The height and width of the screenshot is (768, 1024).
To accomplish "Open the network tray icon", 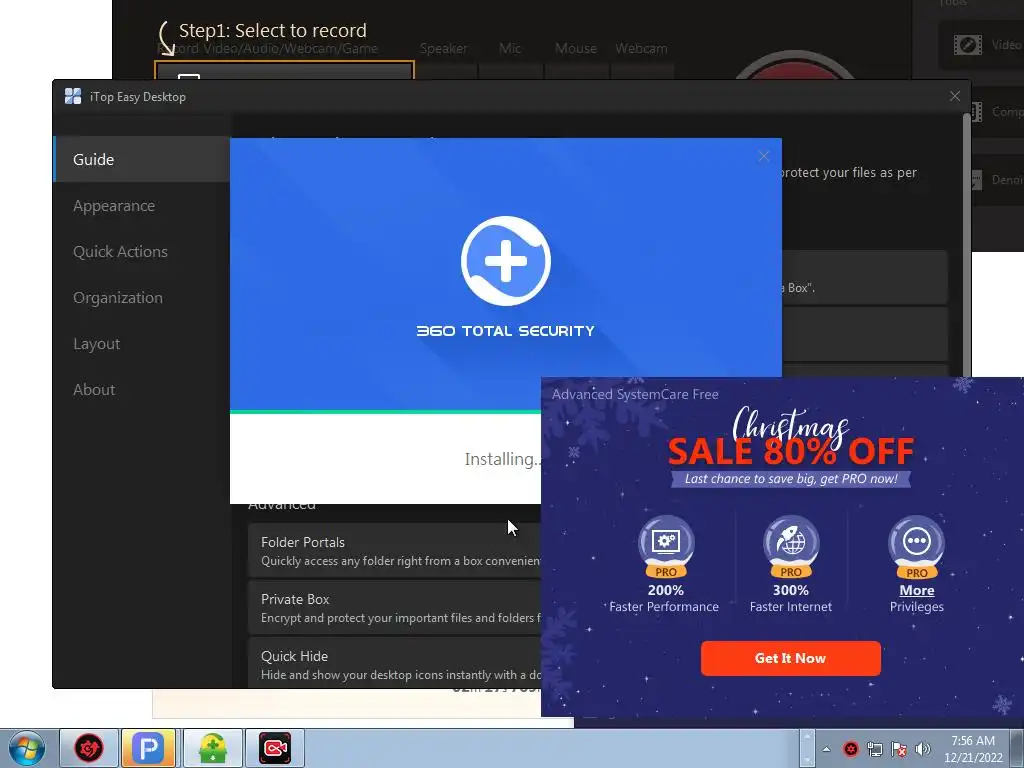I will pos(874,749).
